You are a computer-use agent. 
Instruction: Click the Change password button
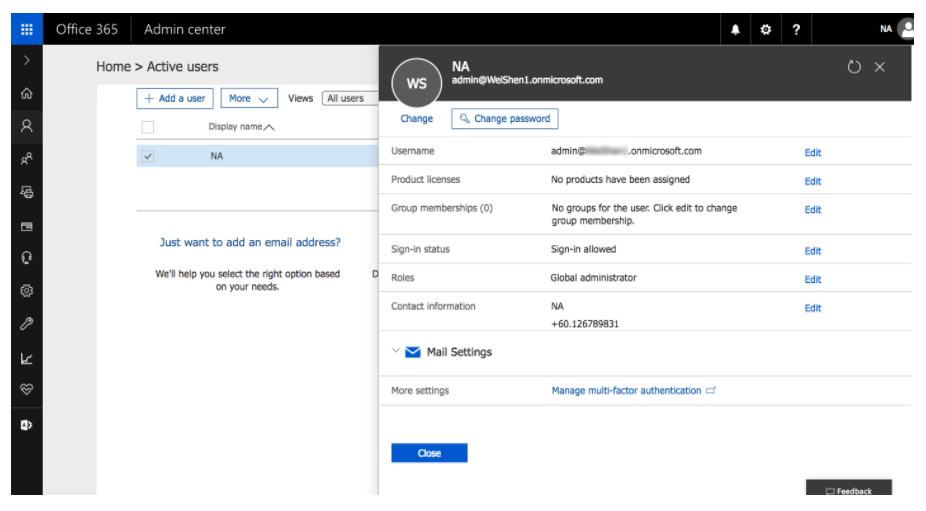coord(505,119)
